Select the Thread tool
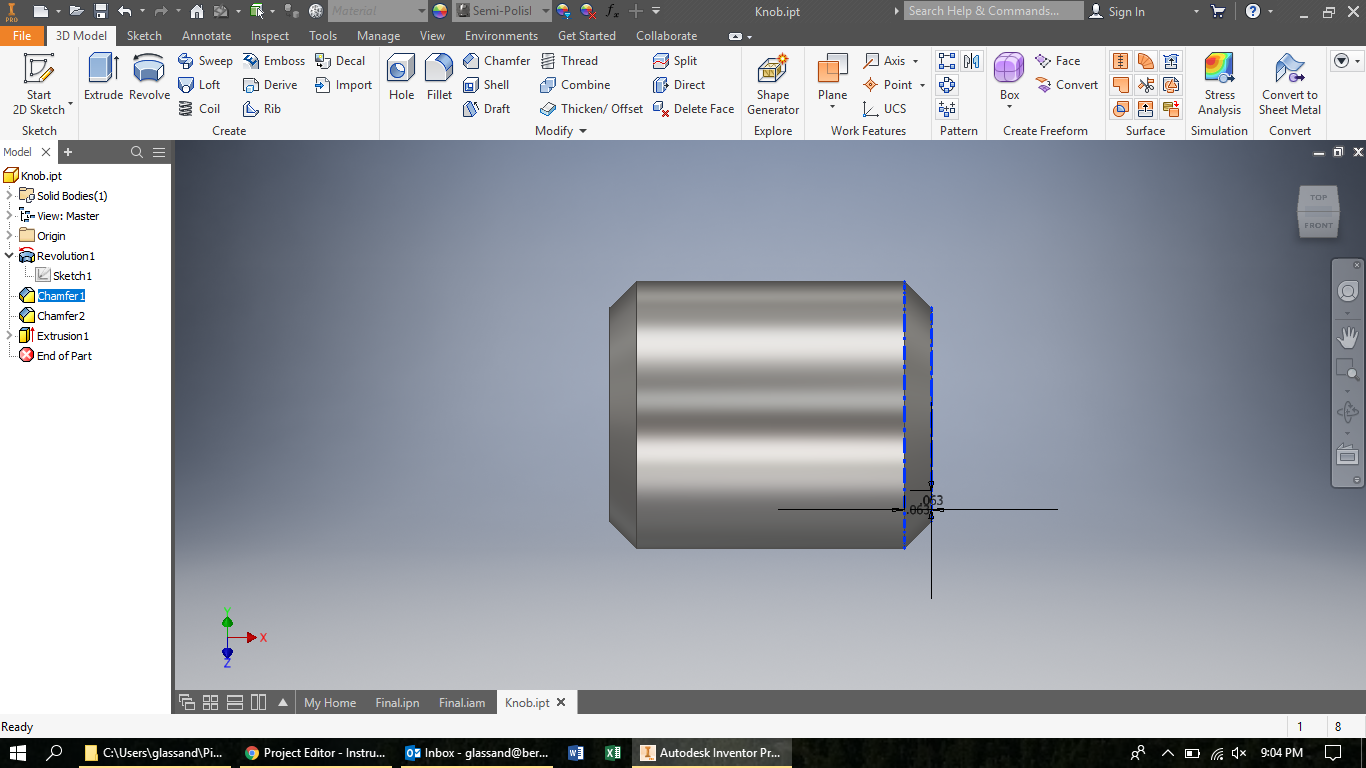The image size is (1366, 768). (x=569, y=61)
